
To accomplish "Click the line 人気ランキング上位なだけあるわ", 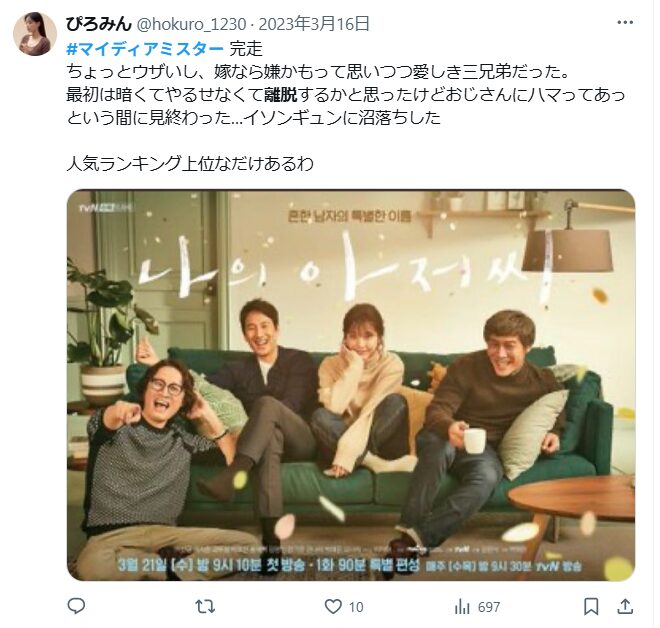I will 190,163.
